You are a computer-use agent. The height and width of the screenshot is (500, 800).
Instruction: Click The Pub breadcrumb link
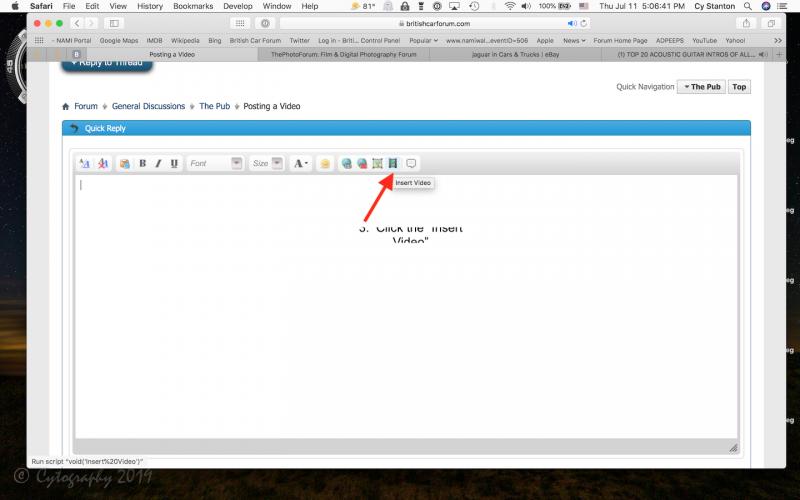tap(215, 106)
